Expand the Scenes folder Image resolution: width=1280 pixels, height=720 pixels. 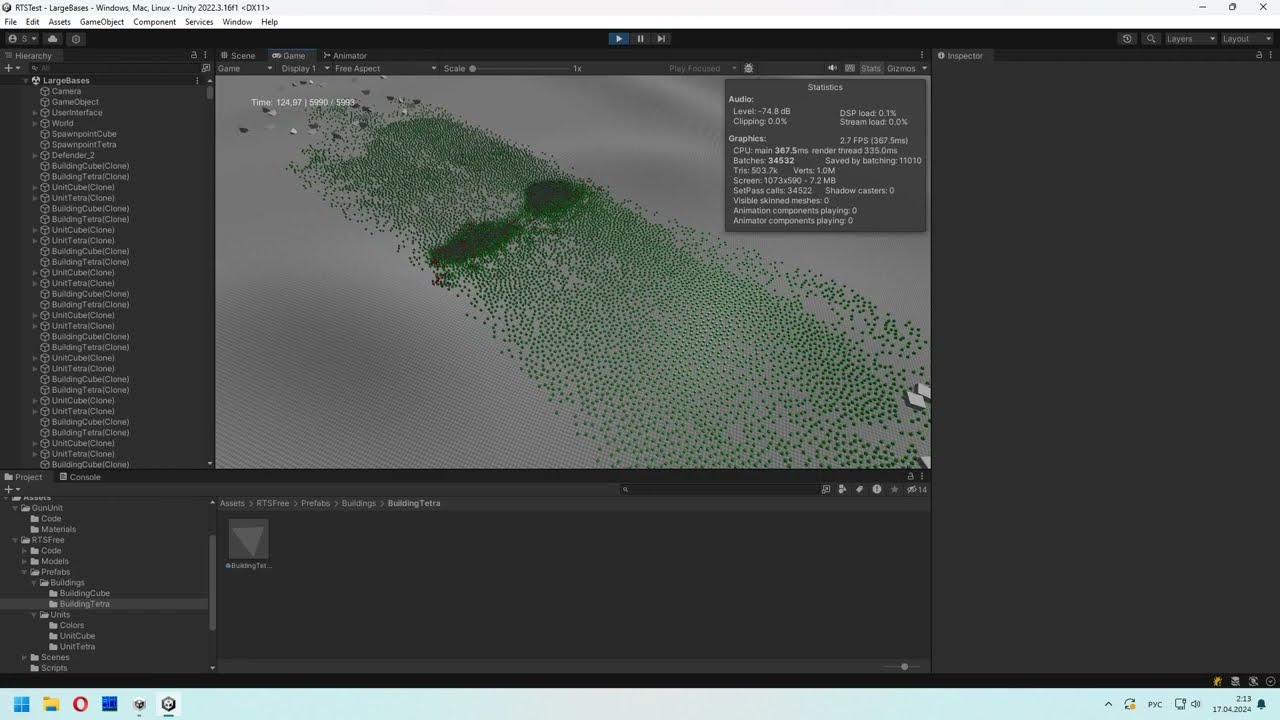(24, 657)
